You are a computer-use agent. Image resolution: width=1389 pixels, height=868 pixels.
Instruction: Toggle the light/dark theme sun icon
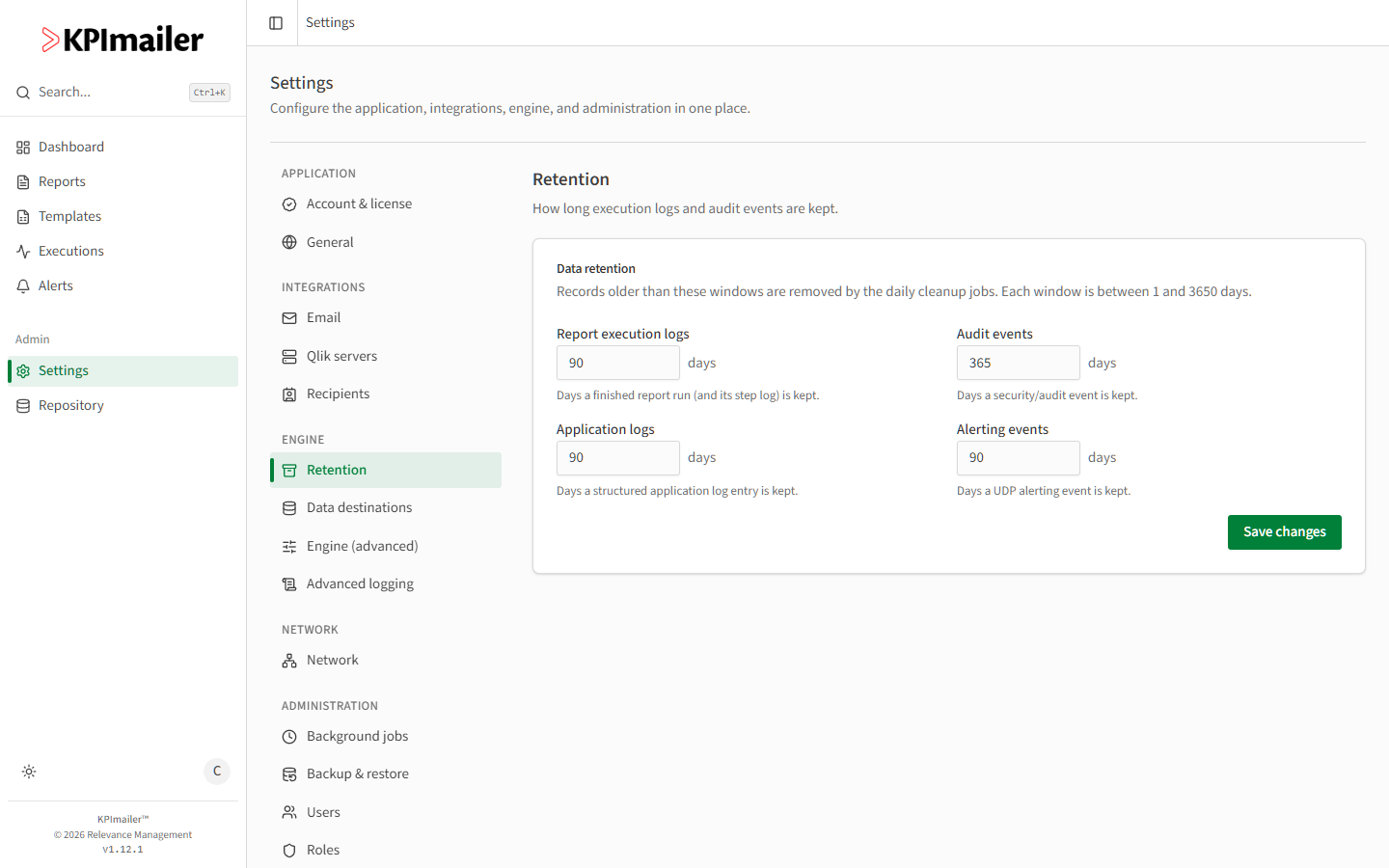tap(29, 772)
